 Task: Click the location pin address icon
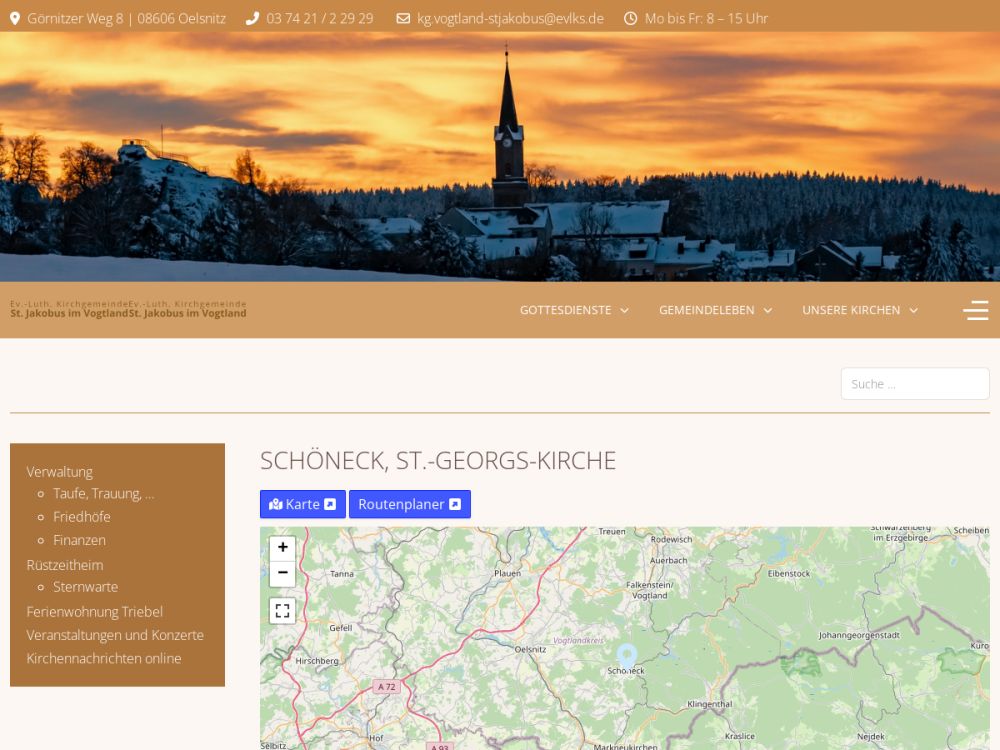[x=15, y=18]
